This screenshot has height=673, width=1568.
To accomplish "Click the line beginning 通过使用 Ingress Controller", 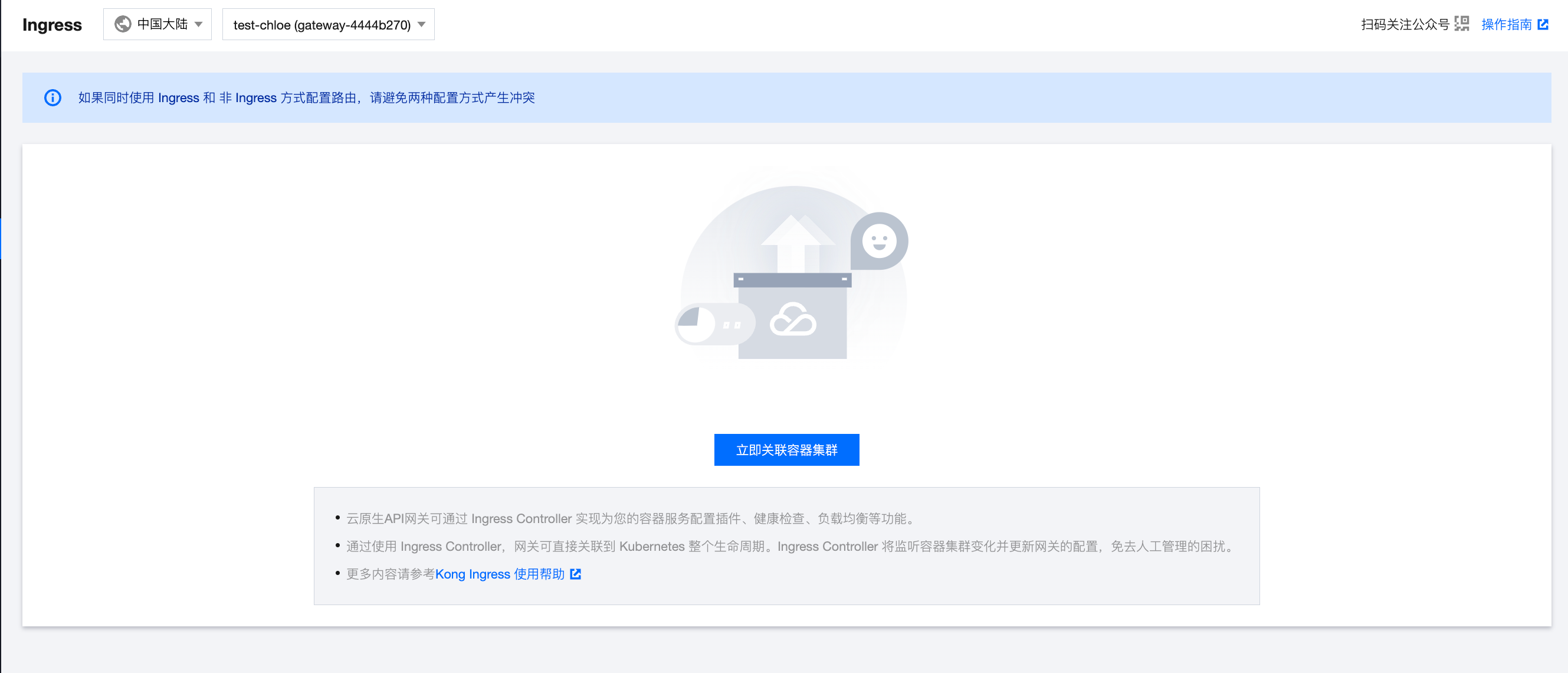I will point(792,546).
